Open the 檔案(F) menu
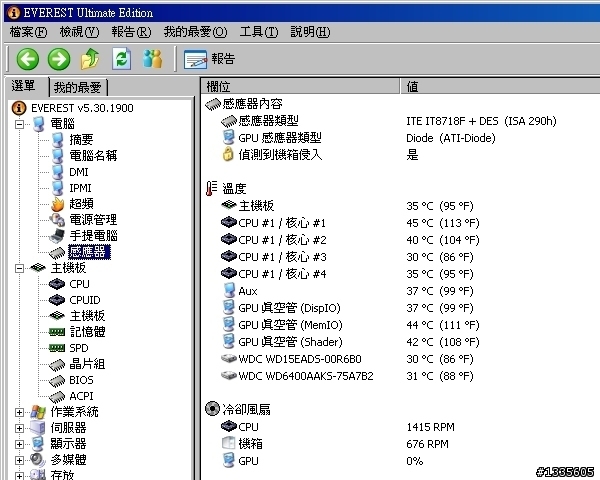Image resolution: width=600 pixels, height=480 pixels. point(28,32)
